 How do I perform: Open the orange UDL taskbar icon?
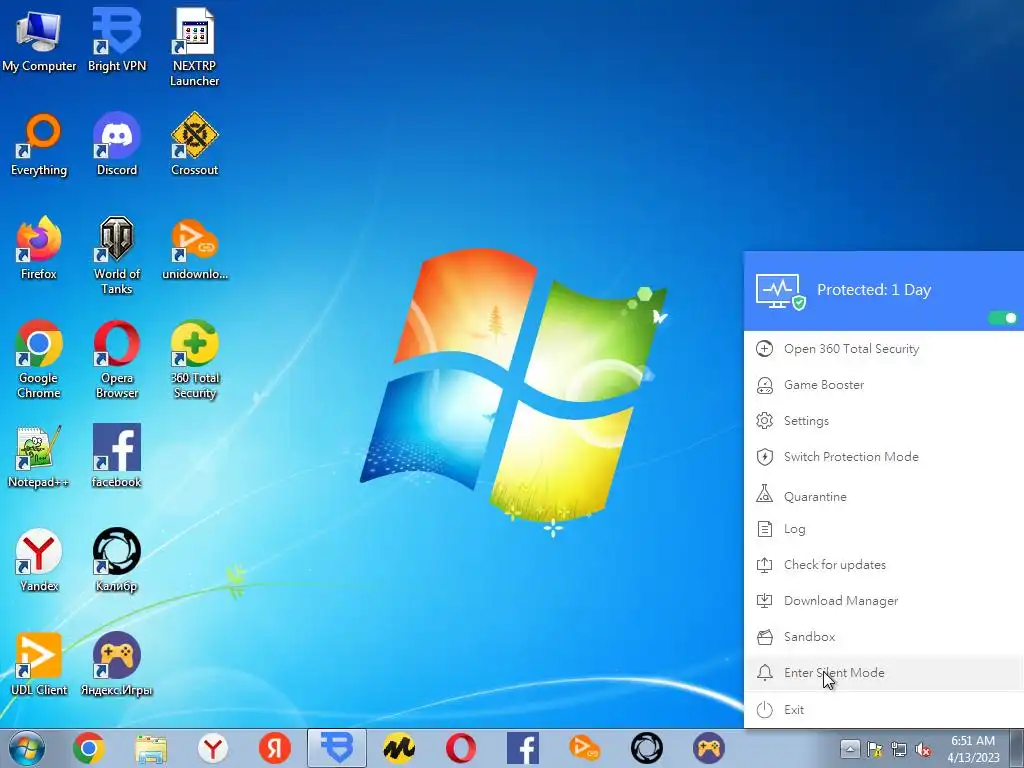point(584,748)
